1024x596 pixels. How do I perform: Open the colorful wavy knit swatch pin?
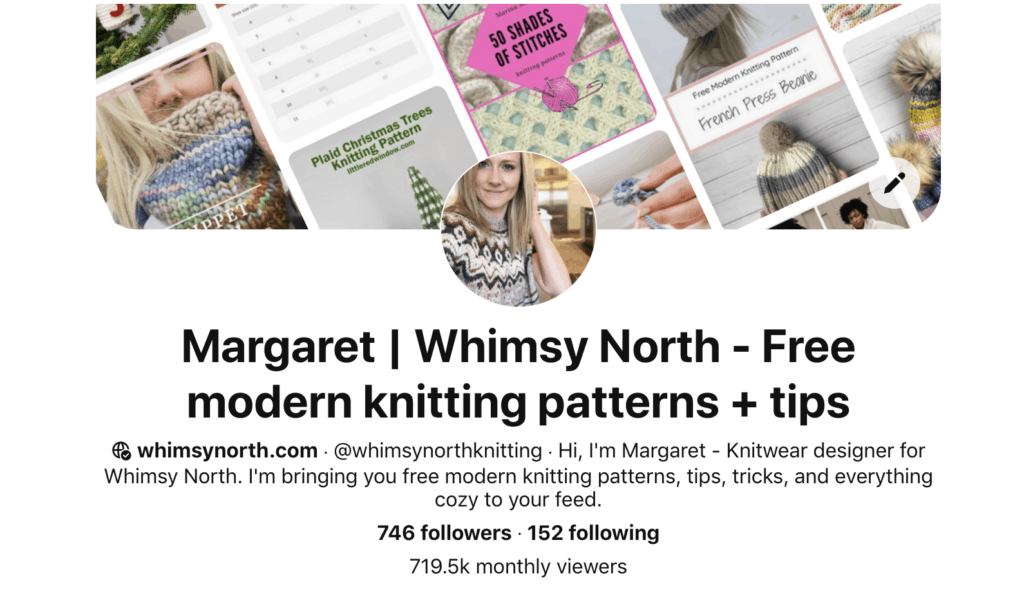862,16
